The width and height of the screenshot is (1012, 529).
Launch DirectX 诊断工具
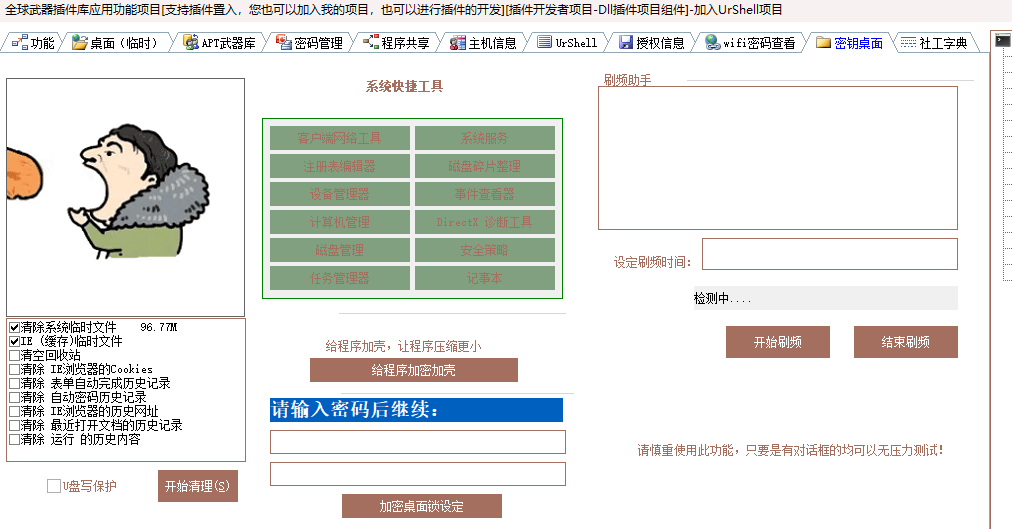click(x=485, y=222)
